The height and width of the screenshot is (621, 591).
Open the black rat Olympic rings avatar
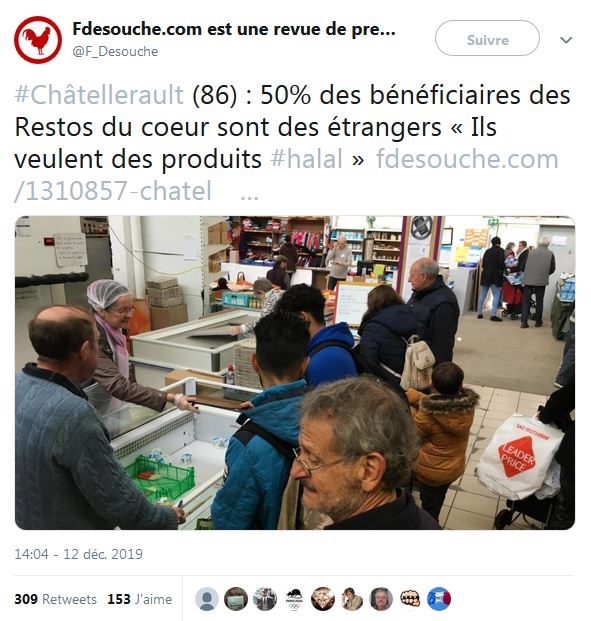(x=294, y=599)
